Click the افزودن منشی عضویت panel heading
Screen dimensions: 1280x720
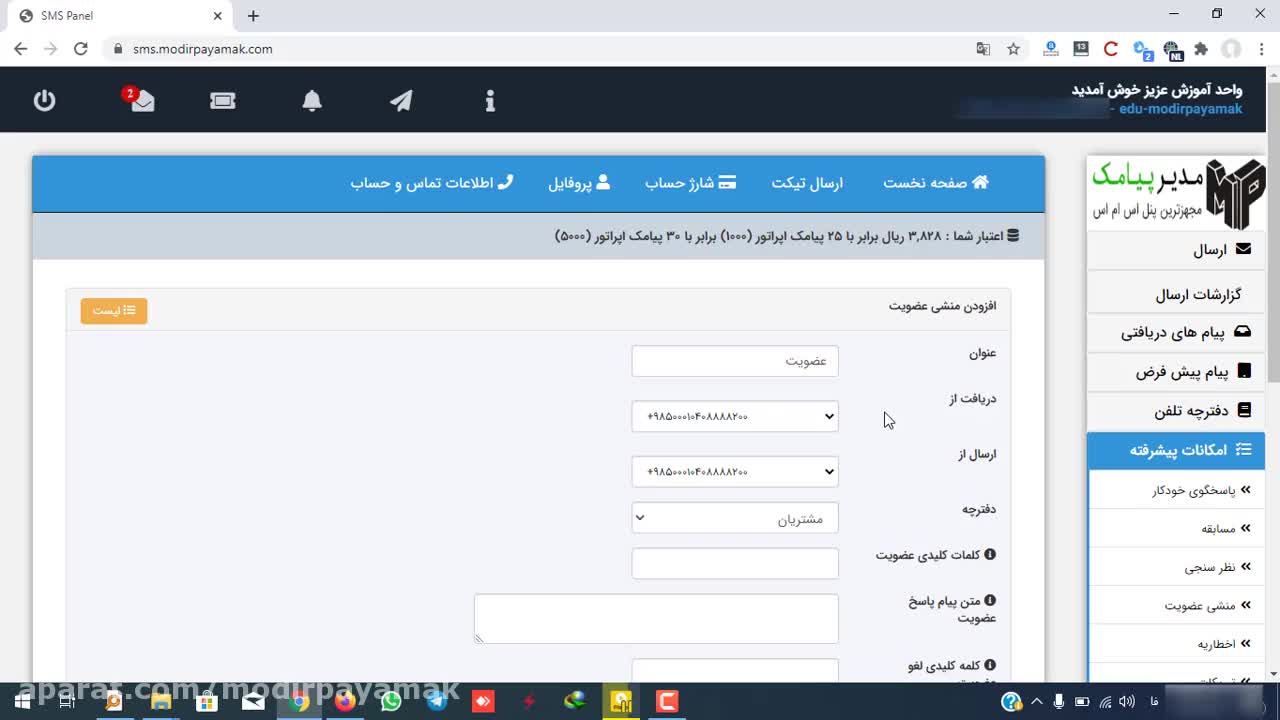click(x=943, y=306)
